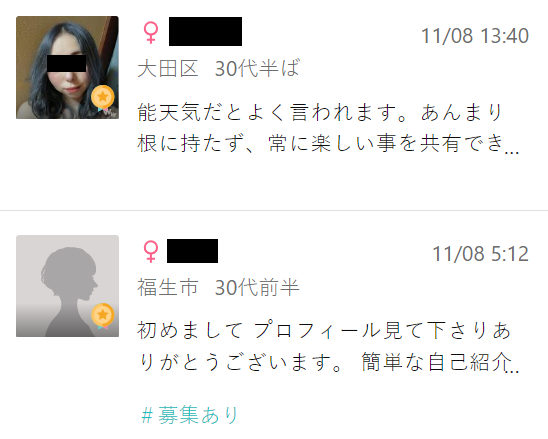Open the 大田区 user's profile photo
This screenshot has width=548, height=439.
[67, 67]
